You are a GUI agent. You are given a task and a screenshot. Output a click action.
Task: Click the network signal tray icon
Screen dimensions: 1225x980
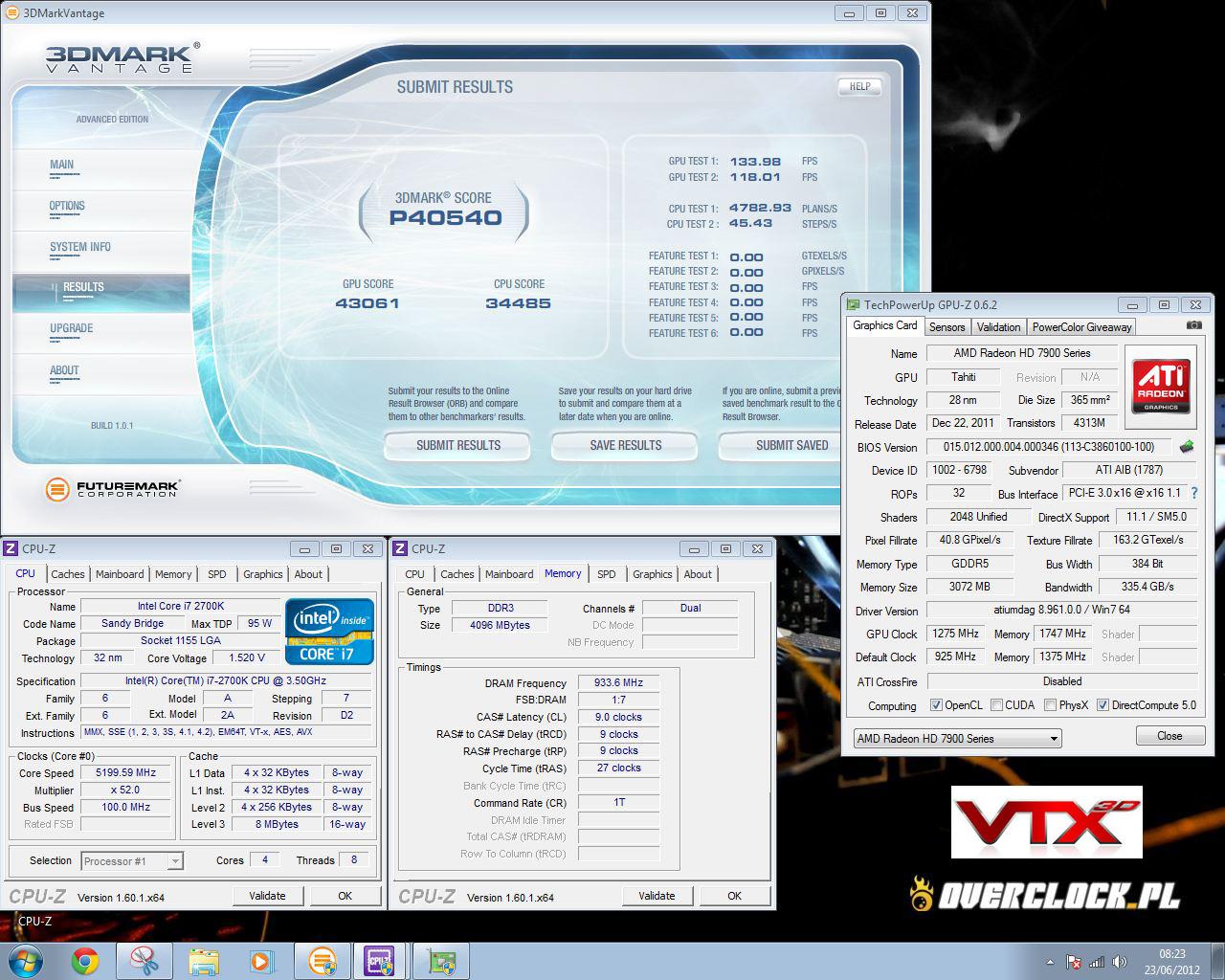click(1097, 962)
